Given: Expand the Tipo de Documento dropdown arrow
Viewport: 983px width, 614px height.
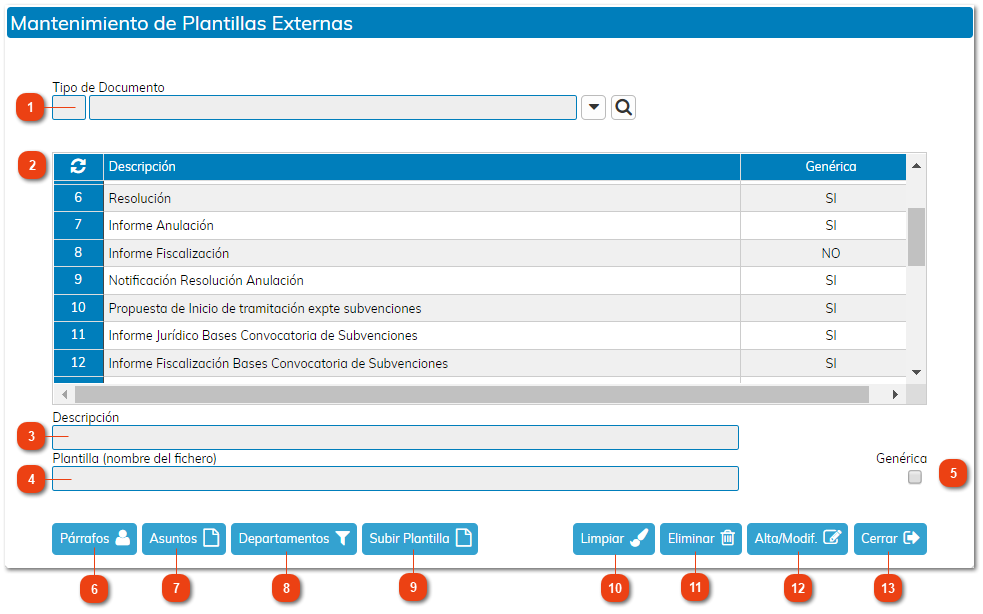Looking at the screenshot, I should coord(593,108).
